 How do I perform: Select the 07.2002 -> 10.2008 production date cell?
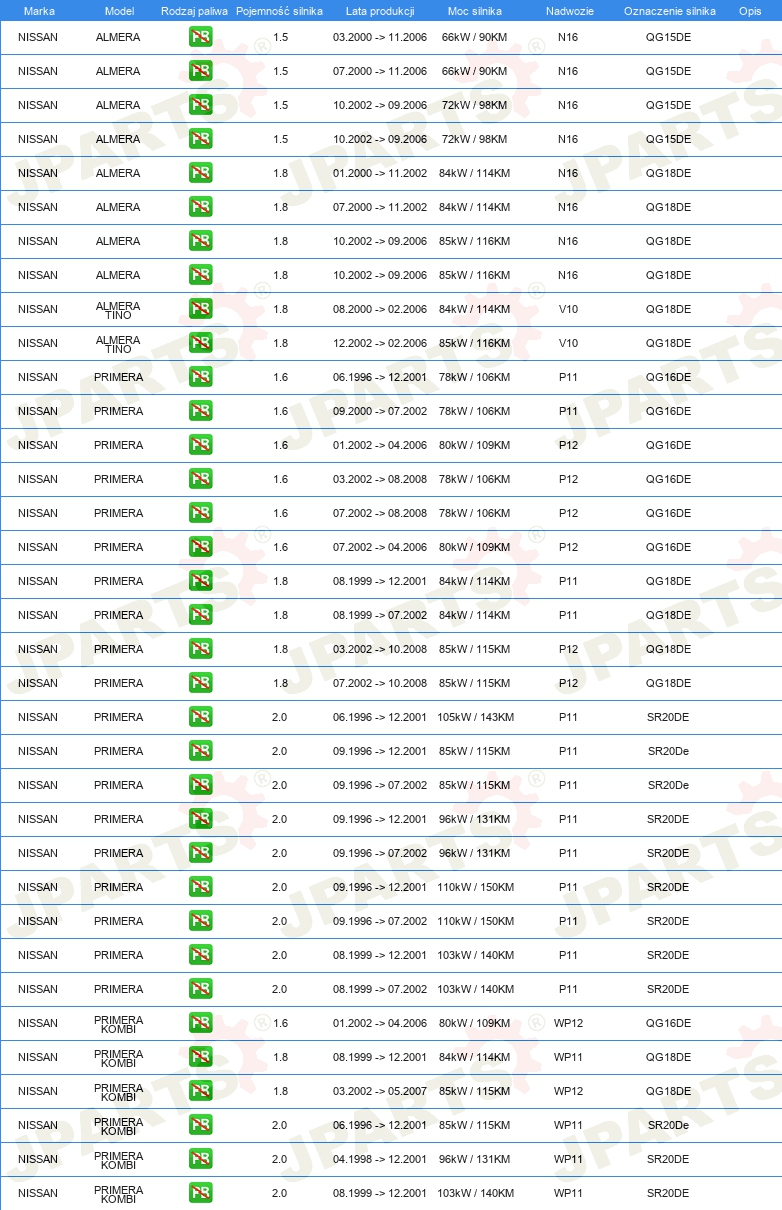pyautogui.click(x=380, y=683)
